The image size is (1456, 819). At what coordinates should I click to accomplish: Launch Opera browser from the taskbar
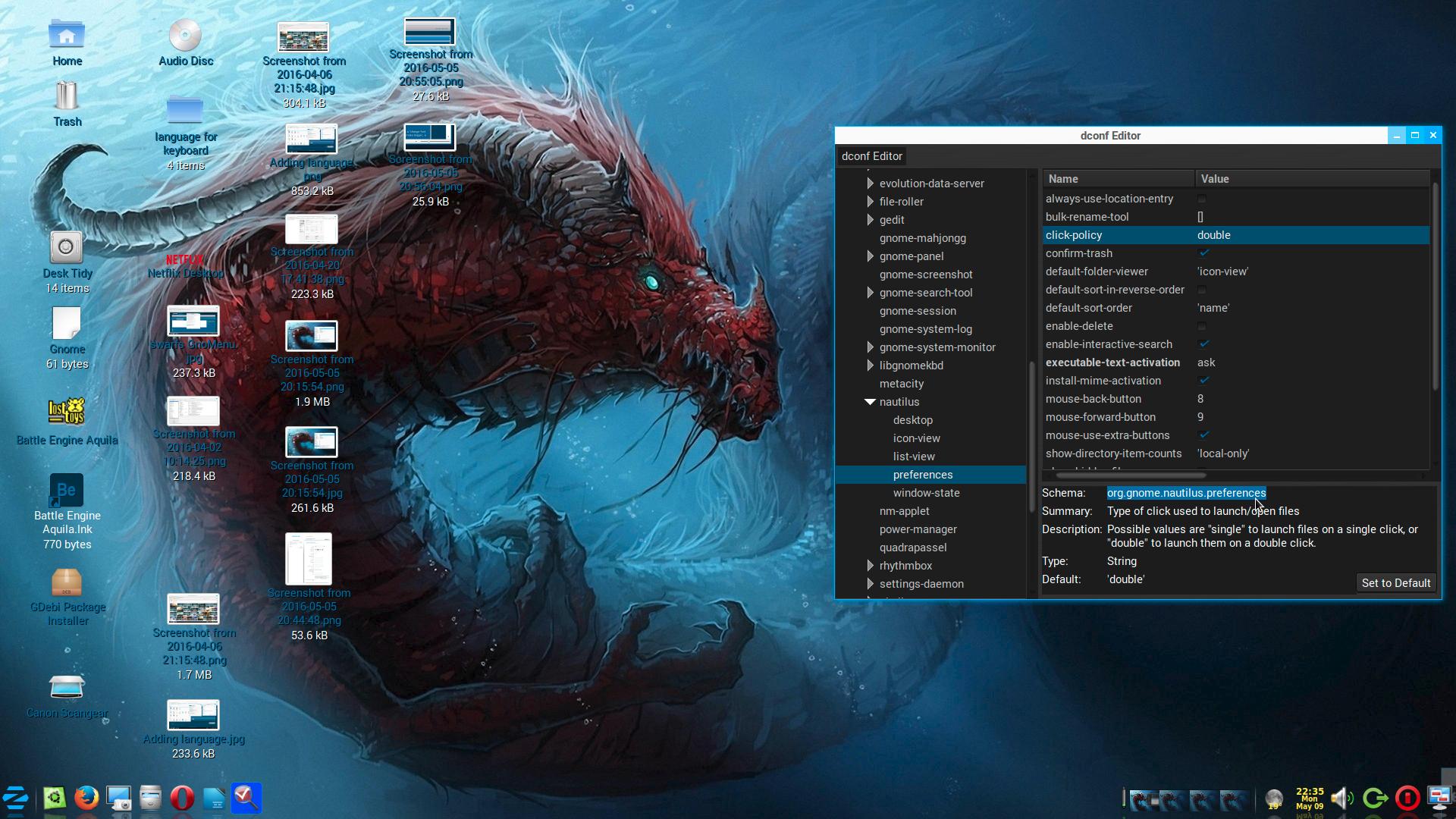[x=182, y=798]
